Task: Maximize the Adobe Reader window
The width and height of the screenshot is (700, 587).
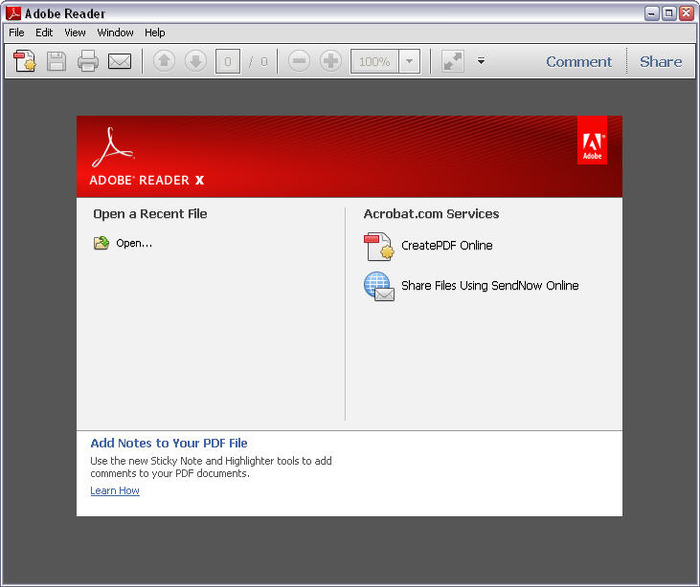Action: pos(669,13)
